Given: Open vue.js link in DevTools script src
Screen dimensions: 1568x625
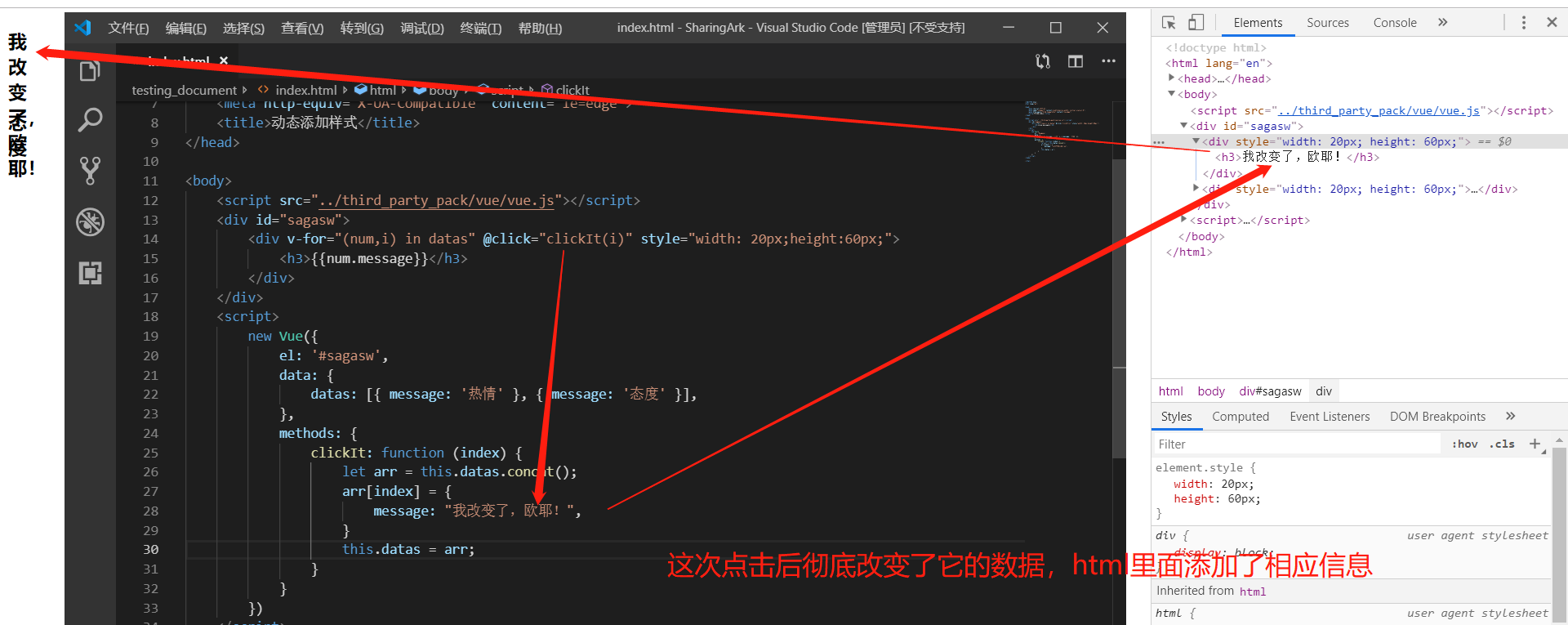Looking at the screenshot, I should coord(1379,110).
